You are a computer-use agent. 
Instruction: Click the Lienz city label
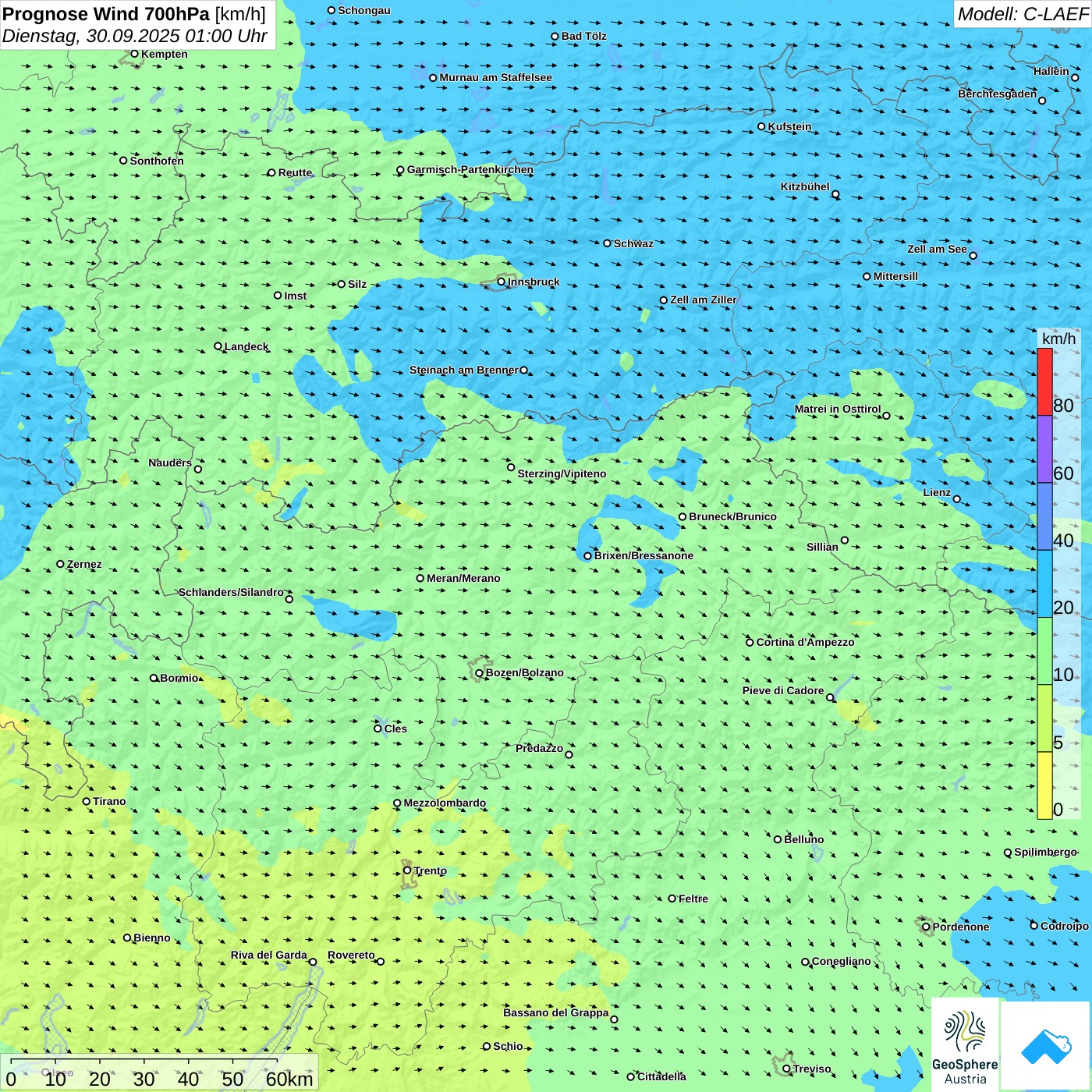(937, 492)
